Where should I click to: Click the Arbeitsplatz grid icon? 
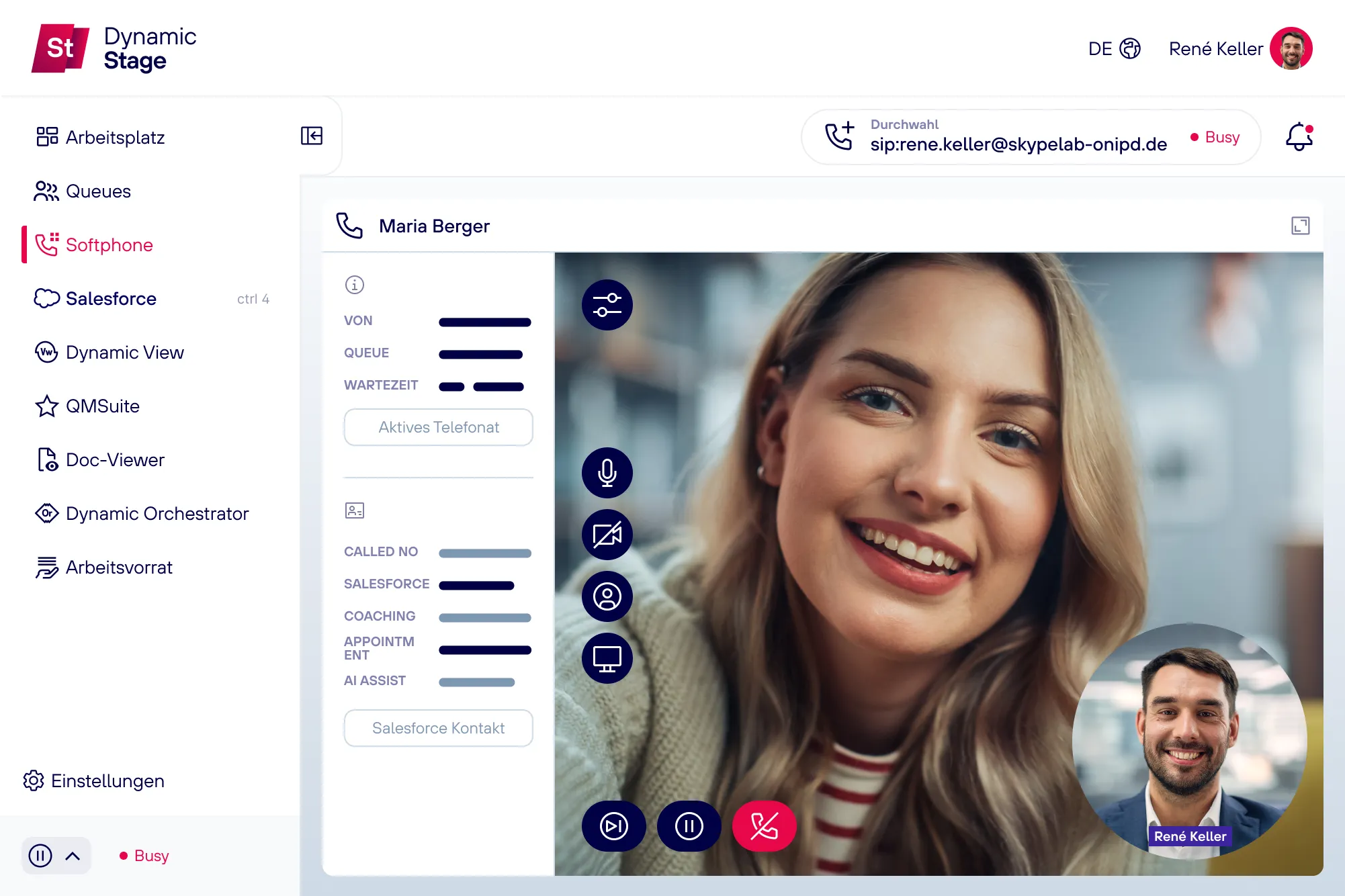tap(47, 136)
